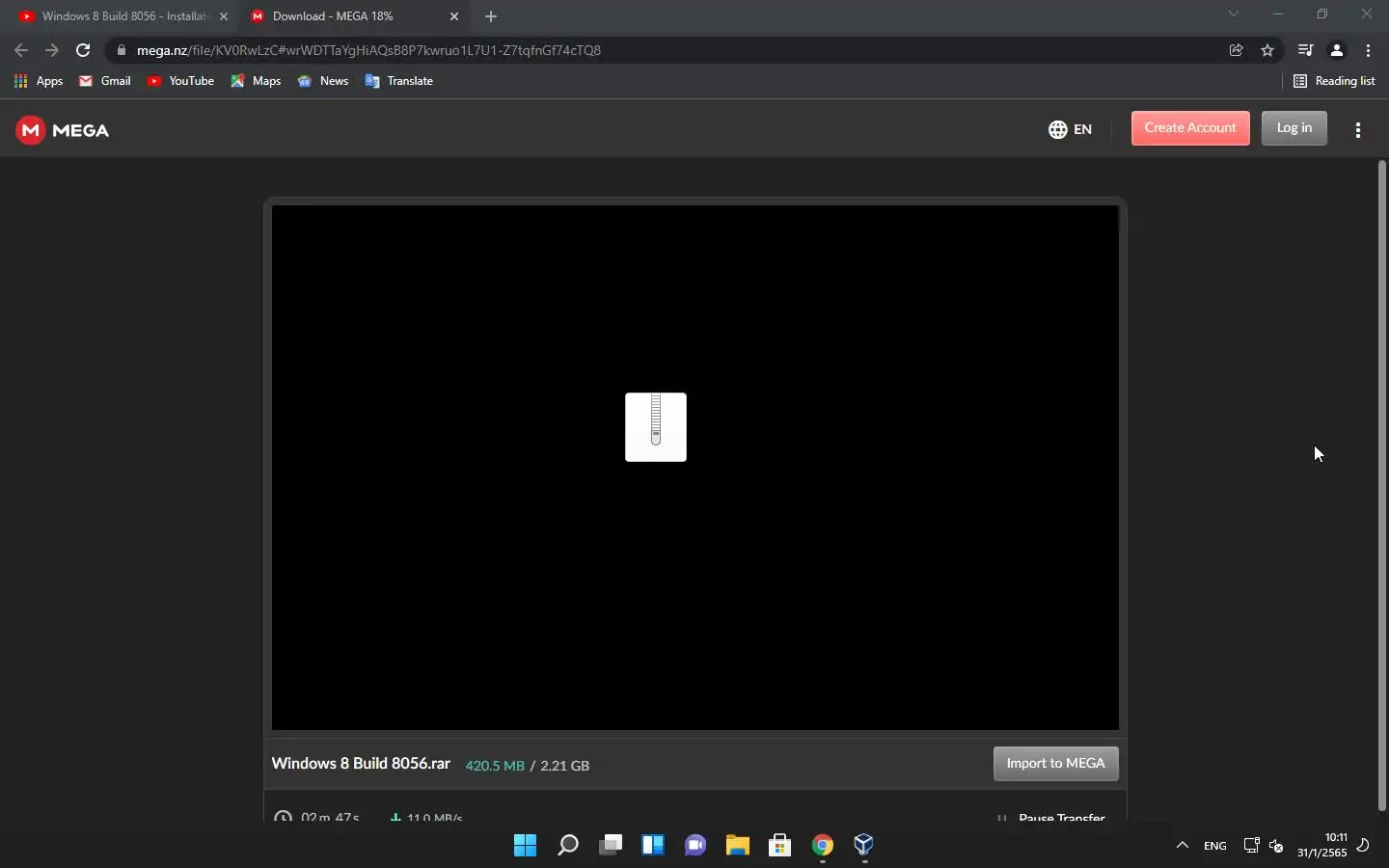Screen dimensions: 1389x868
Task: Open the Maps bookmark
Action: [x=256, y=81]
